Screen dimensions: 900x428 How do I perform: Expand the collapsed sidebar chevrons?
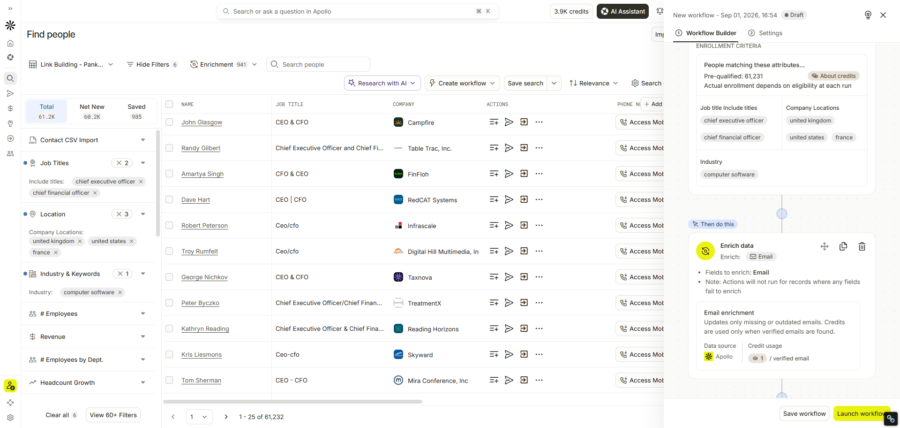coord(10,9)
